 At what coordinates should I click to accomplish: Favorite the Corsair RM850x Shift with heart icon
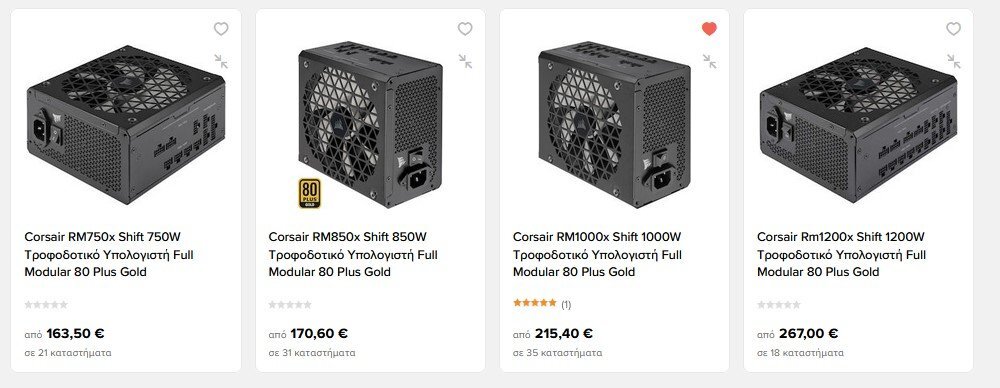465,29
